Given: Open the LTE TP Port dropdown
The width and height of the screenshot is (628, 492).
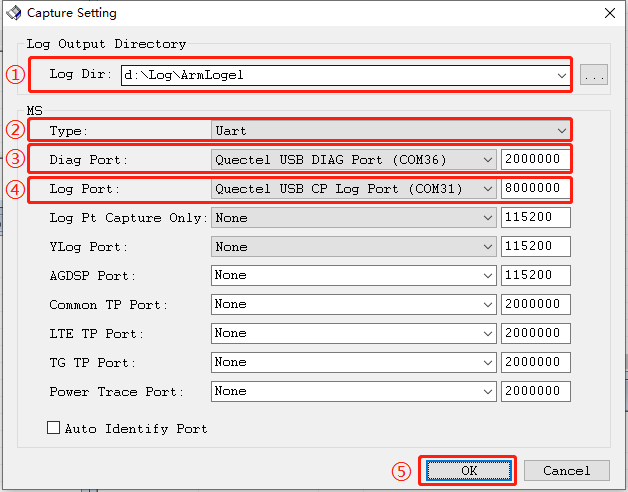Looking at the screenshot, I should (x=487, y=333).
